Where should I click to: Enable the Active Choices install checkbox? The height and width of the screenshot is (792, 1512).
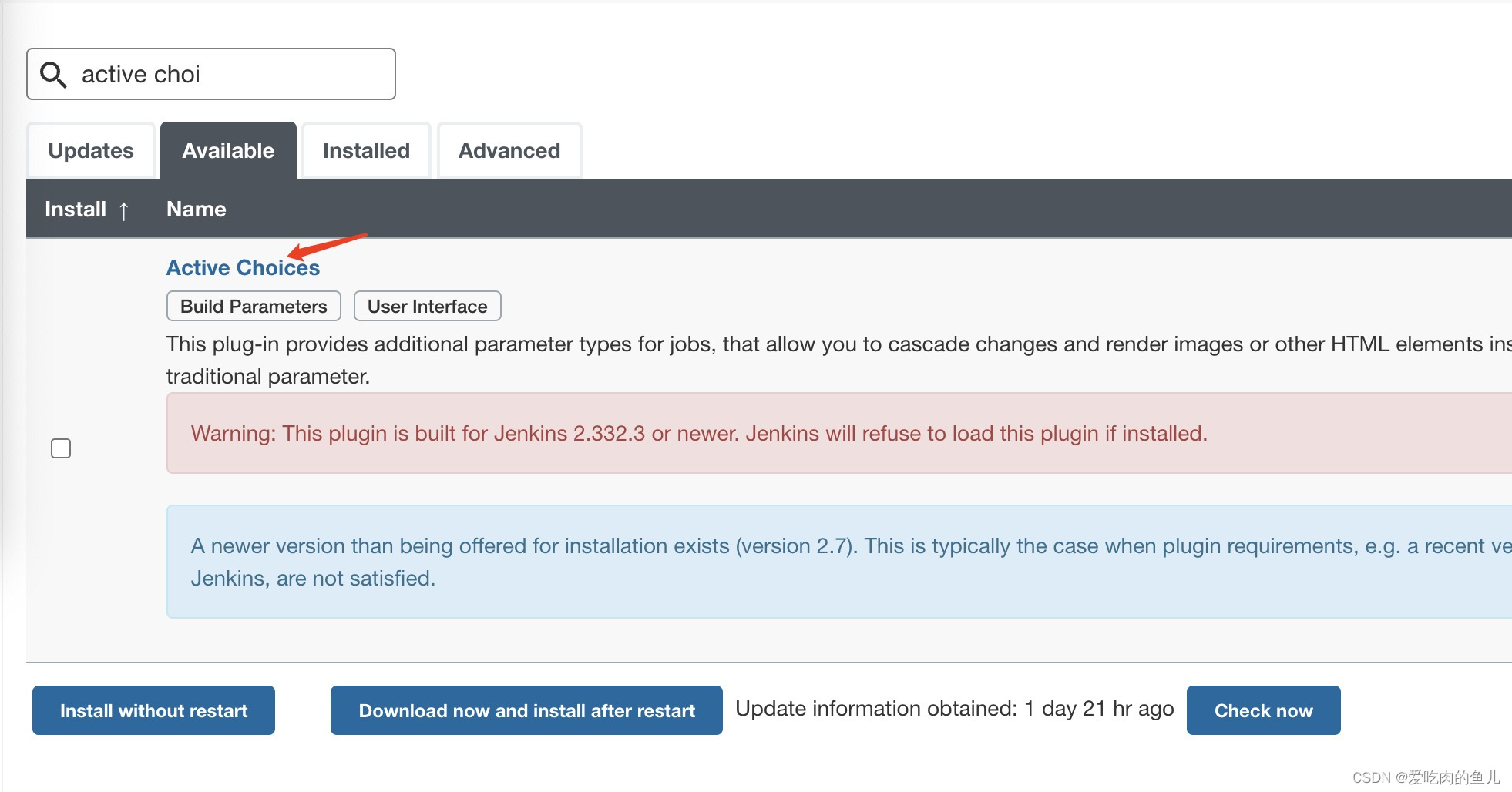point(60,447)
